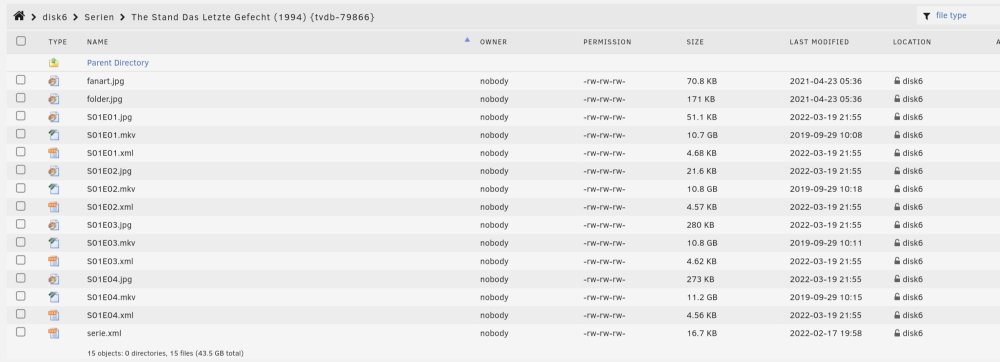Click the lock icon in S01E03.jpg row
Viewport: 1000px width, 362px height.
pyautogui.click(x=897, y=225)
